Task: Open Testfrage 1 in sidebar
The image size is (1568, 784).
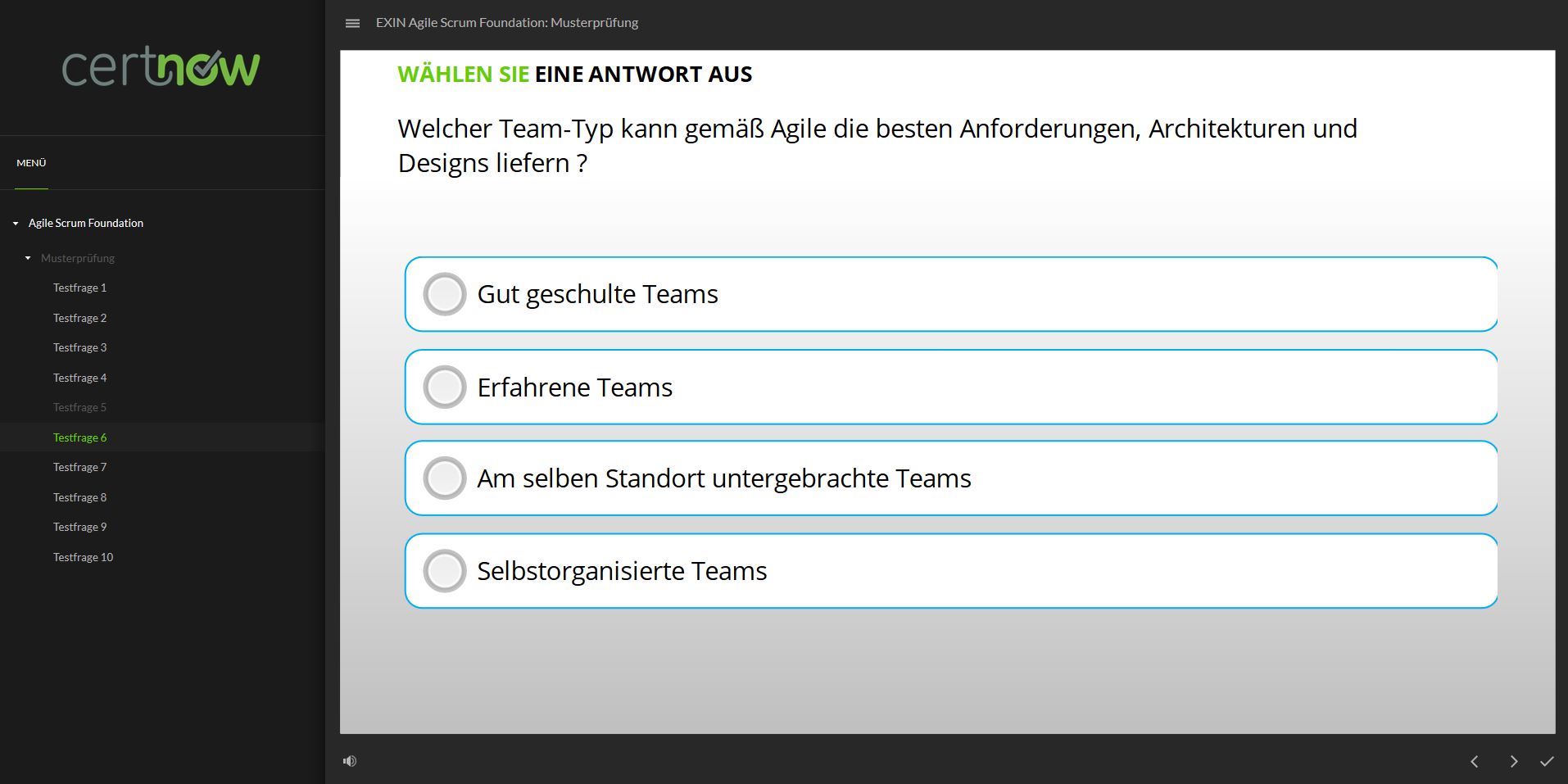Action: [x=79, y=288]
